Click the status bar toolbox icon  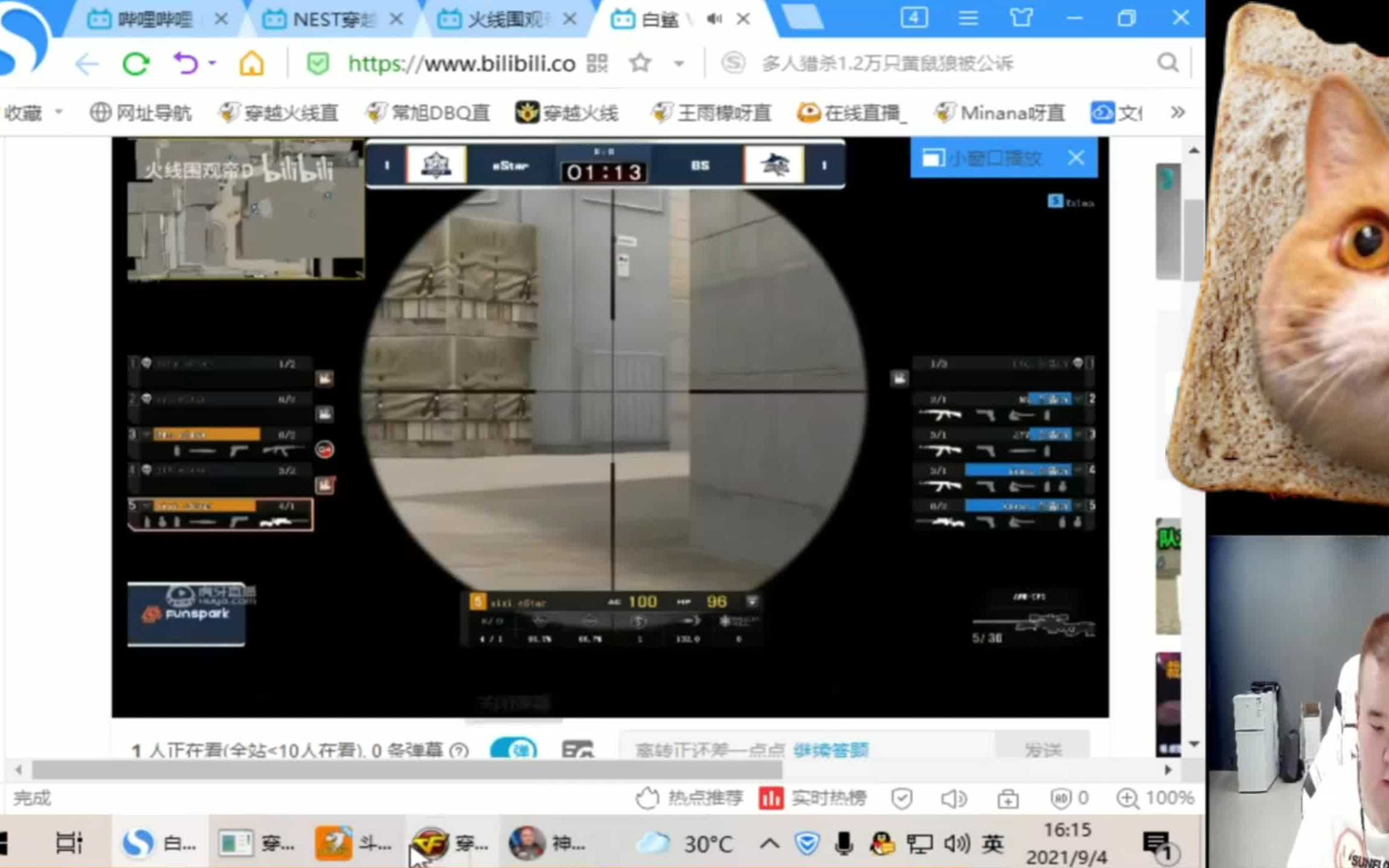point(1008,799)
